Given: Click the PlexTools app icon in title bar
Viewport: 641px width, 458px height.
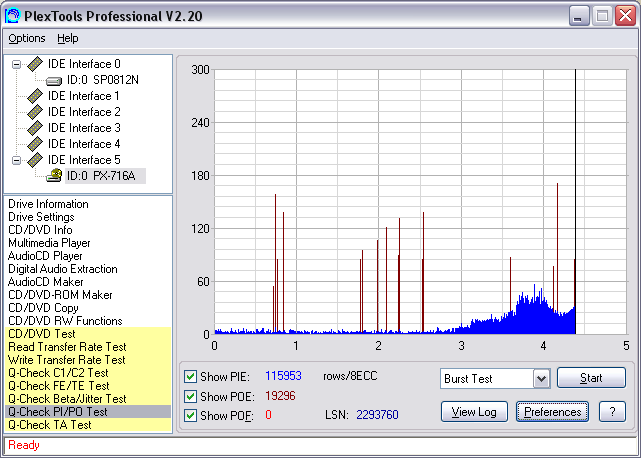Looking at the screenshot, I should 13,16.
